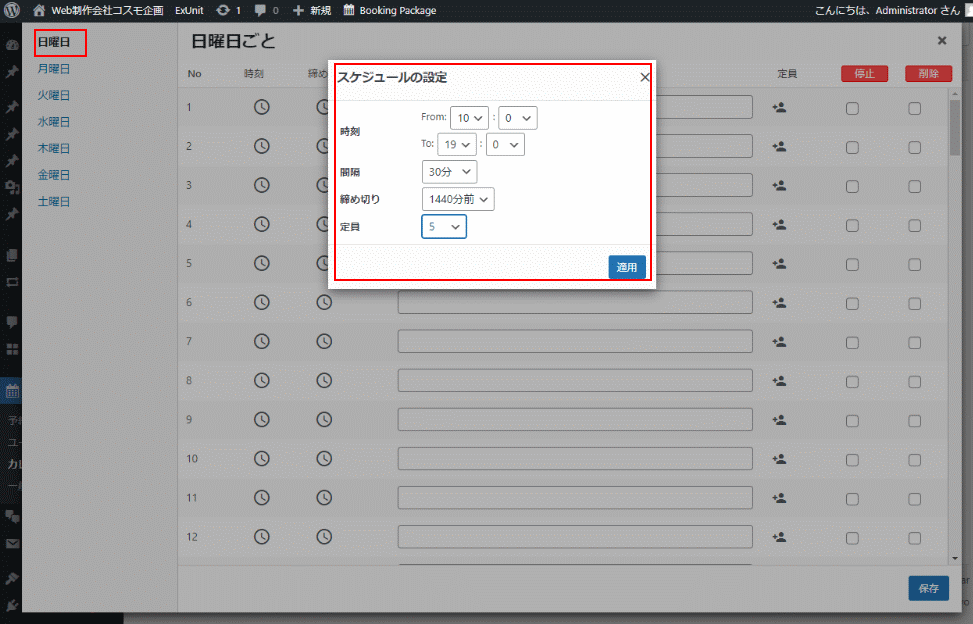Screen dimensions: 973x624
Task: Check the delete checkbox in row 2
Action: [914, 147]
